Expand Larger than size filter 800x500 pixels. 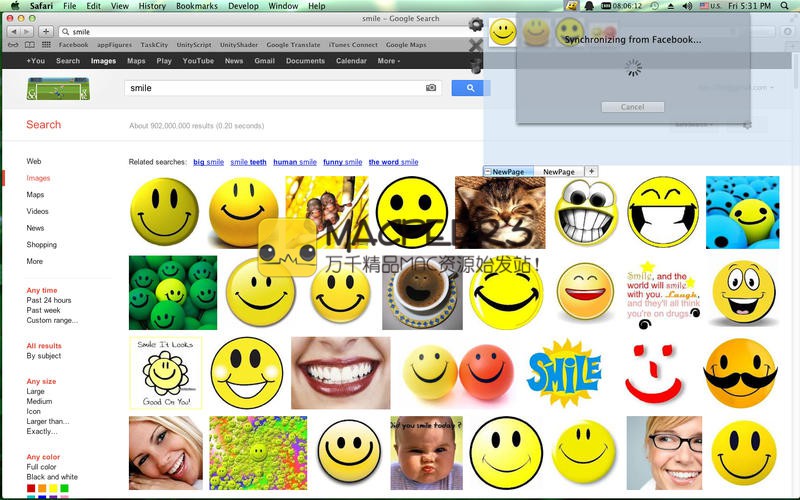point(47,421)
